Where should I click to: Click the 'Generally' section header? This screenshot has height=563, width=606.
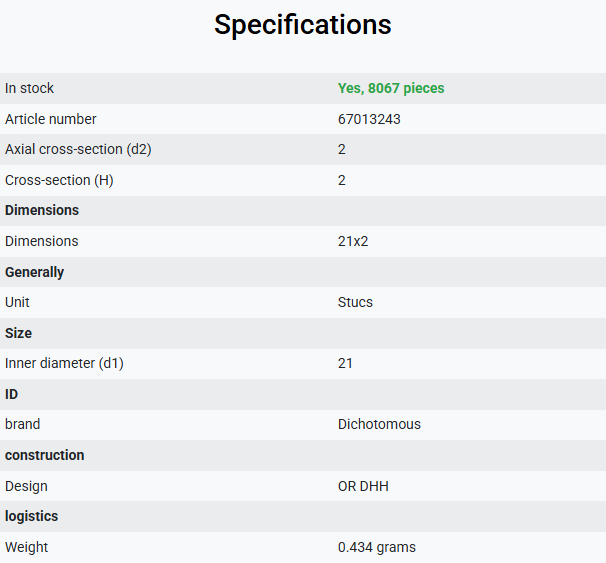(x=34, y=272)
